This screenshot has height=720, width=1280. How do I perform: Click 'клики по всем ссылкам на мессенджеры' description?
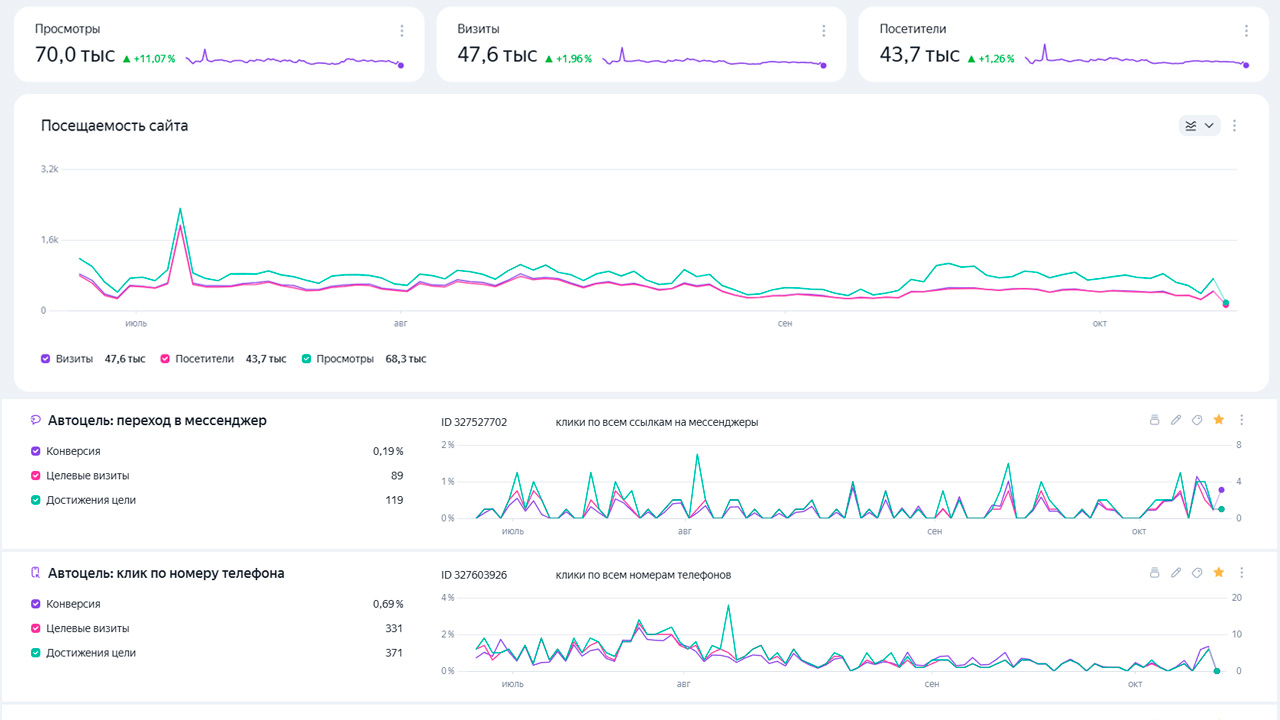657,422
